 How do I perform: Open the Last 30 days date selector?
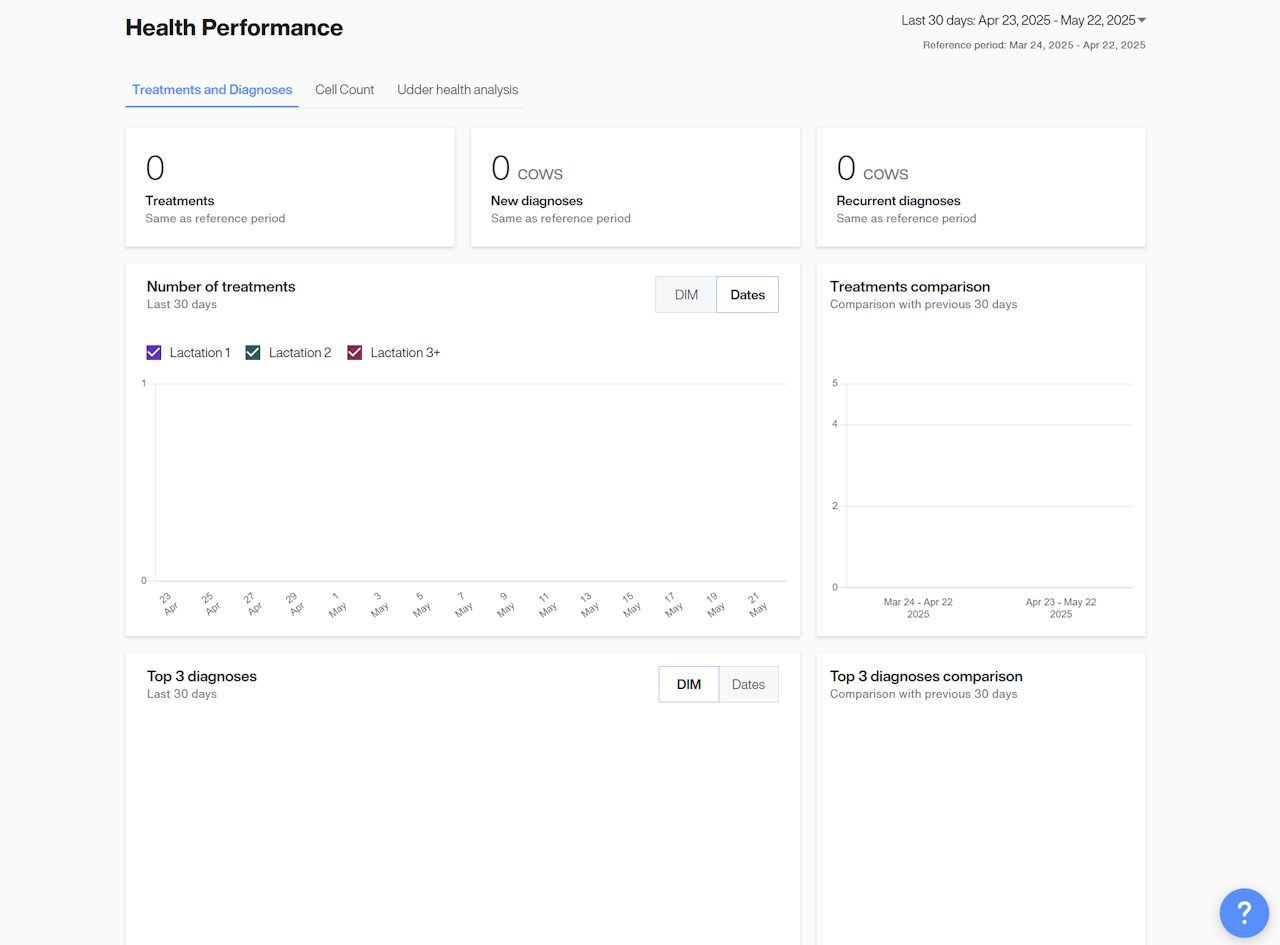[1017, 20]
